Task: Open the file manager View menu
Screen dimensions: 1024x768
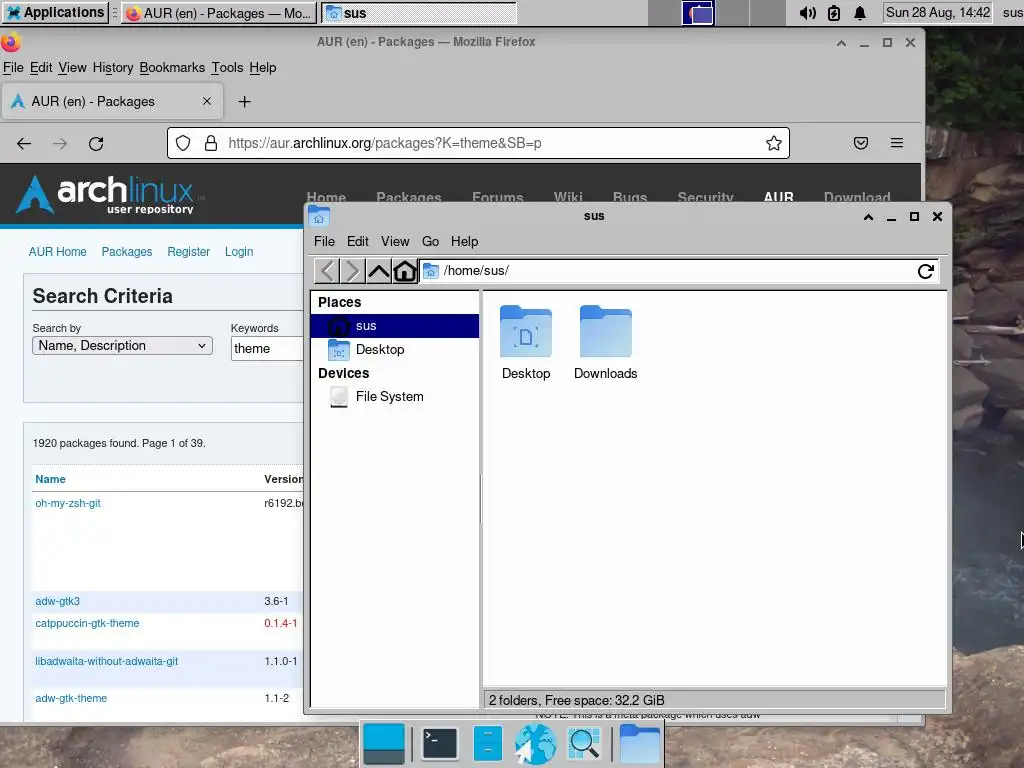Action: click(x=395, y=242)
